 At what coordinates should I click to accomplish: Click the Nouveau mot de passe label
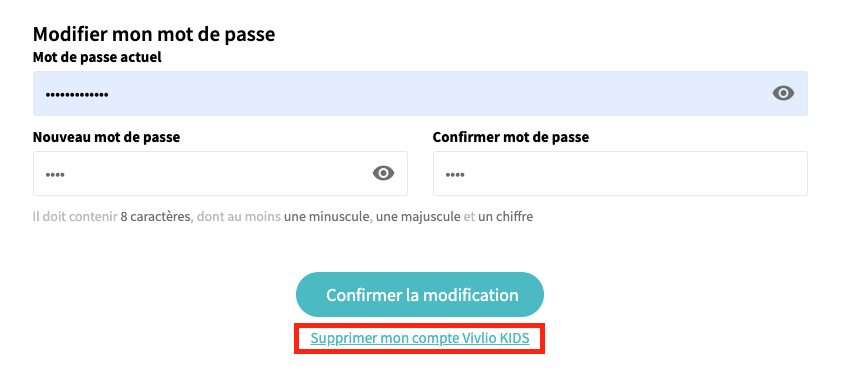[107, 137]
